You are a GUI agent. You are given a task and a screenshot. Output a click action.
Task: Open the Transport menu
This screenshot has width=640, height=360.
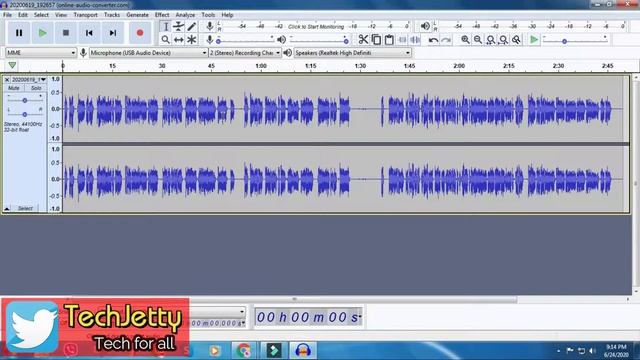[x=85, y=15]
